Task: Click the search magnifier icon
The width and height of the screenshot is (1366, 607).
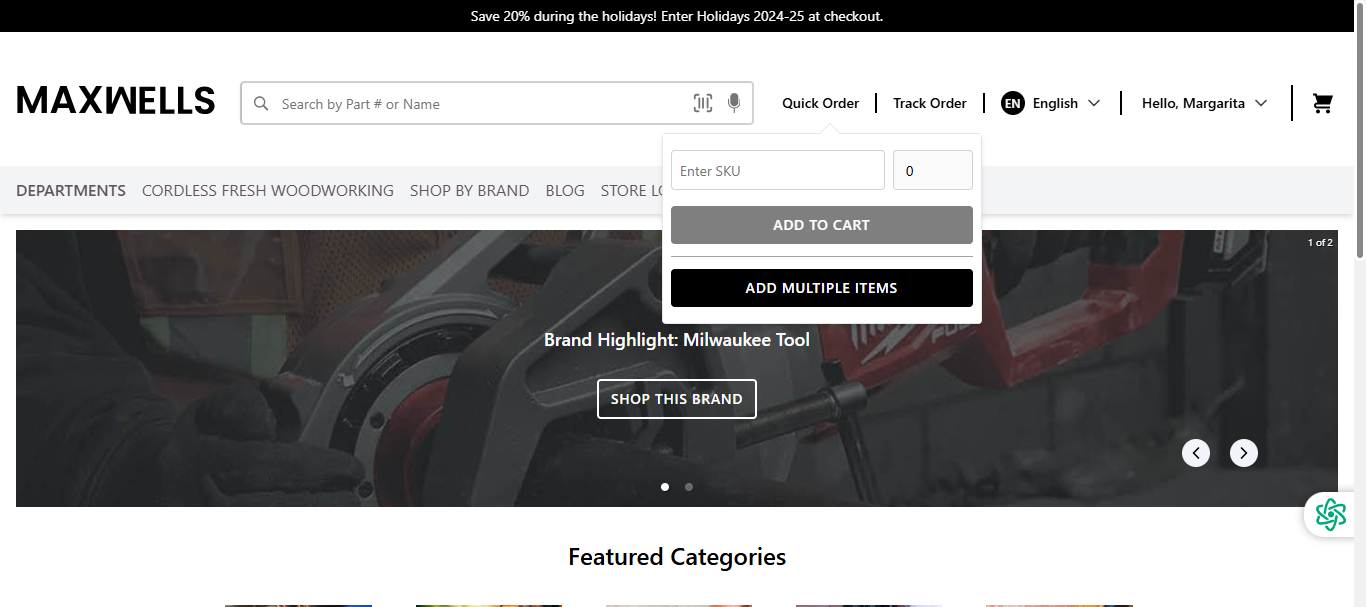Action: (261, 103)
